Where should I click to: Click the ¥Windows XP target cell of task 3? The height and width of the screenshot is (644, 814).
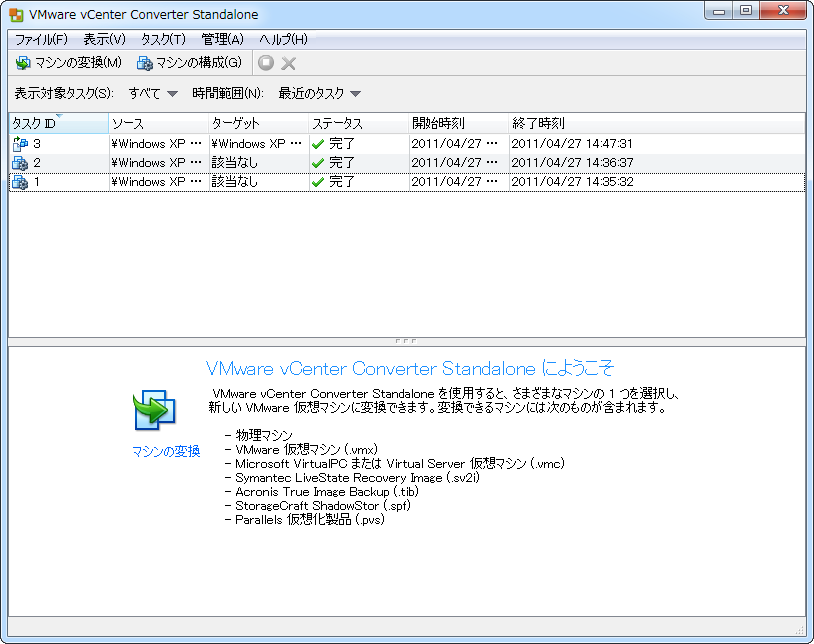point(259,144)
